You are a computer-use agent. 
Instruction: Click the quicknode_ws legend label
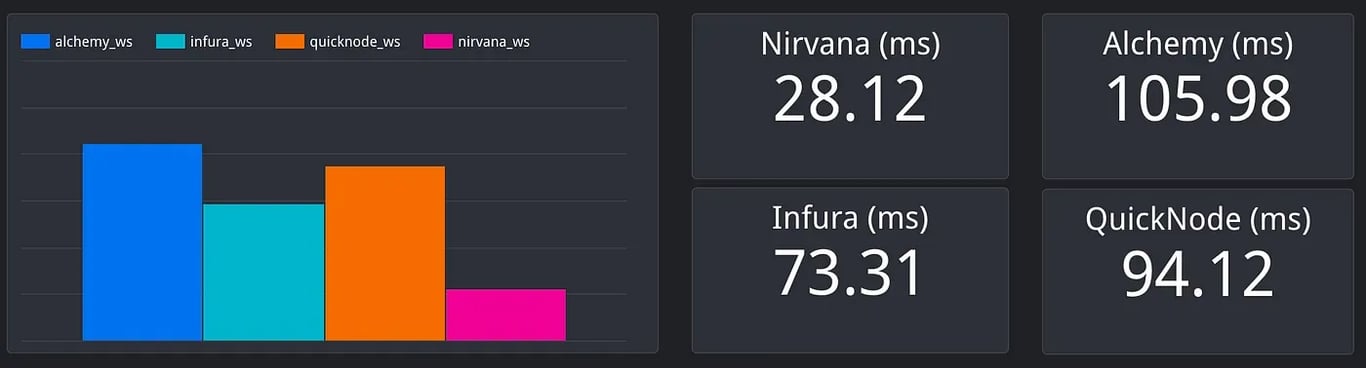click(355, 42)
